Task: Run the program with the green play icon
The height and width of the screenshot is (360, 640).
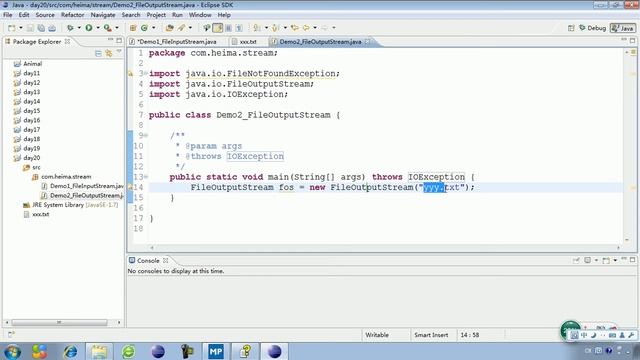Action: click(89, 28)
